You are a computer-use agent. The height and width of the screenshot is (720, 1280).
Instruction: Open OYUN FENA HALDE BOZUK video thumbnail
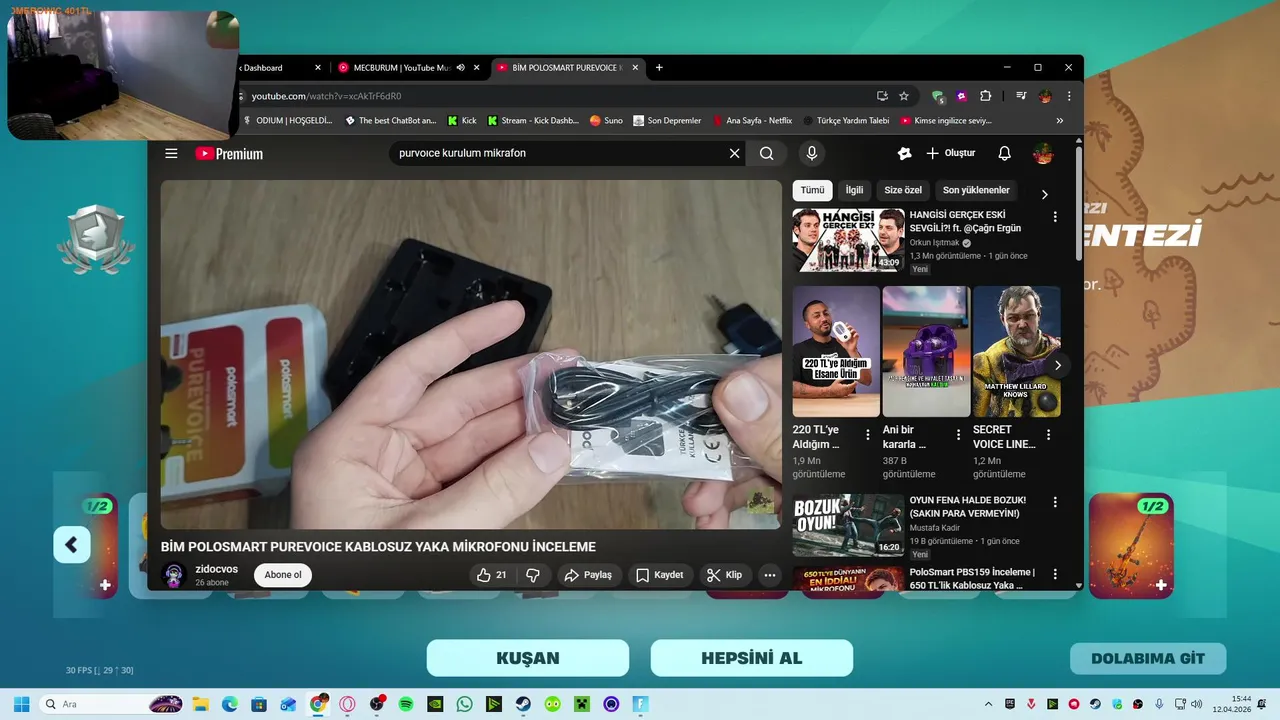(849, 525)
